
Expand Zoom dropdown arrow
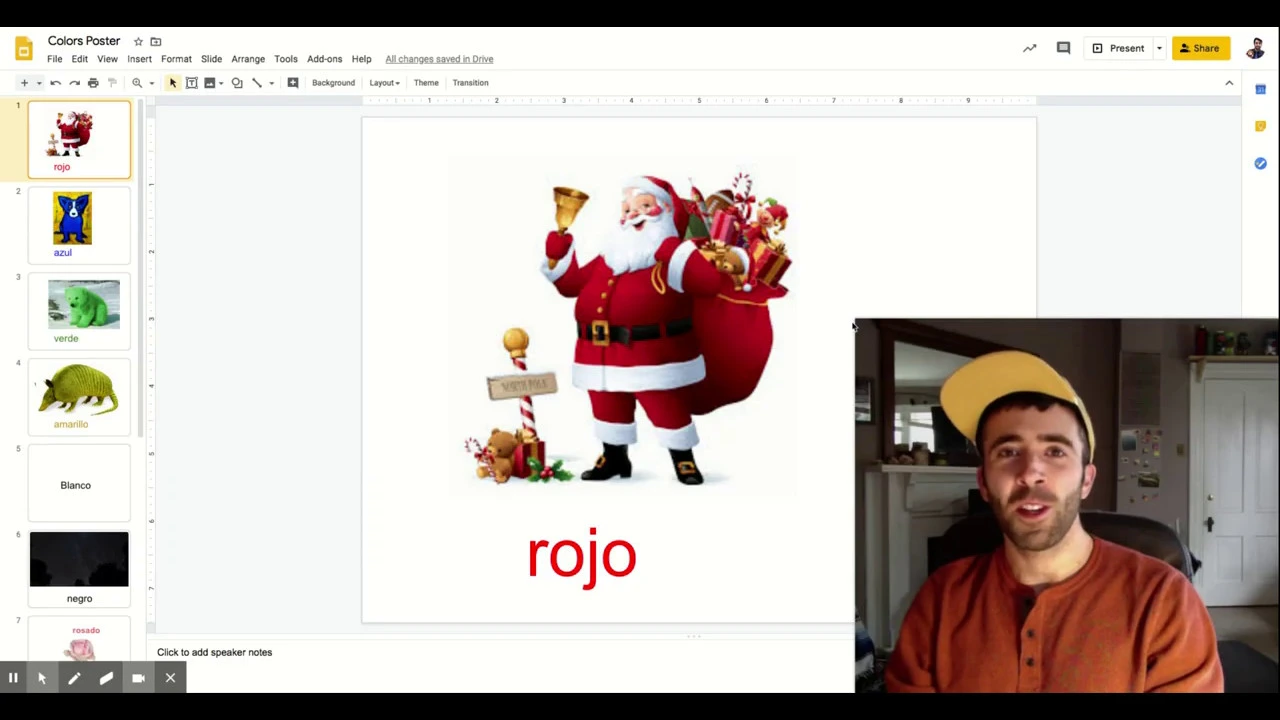(x=151, y=83)
